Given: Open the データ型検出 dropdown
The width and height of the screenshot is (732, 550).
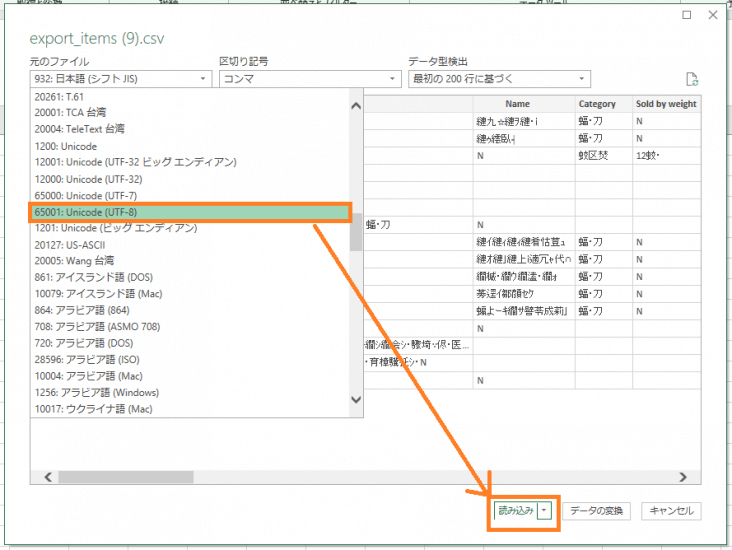Looking at the screenshot, I should point(498,79).
